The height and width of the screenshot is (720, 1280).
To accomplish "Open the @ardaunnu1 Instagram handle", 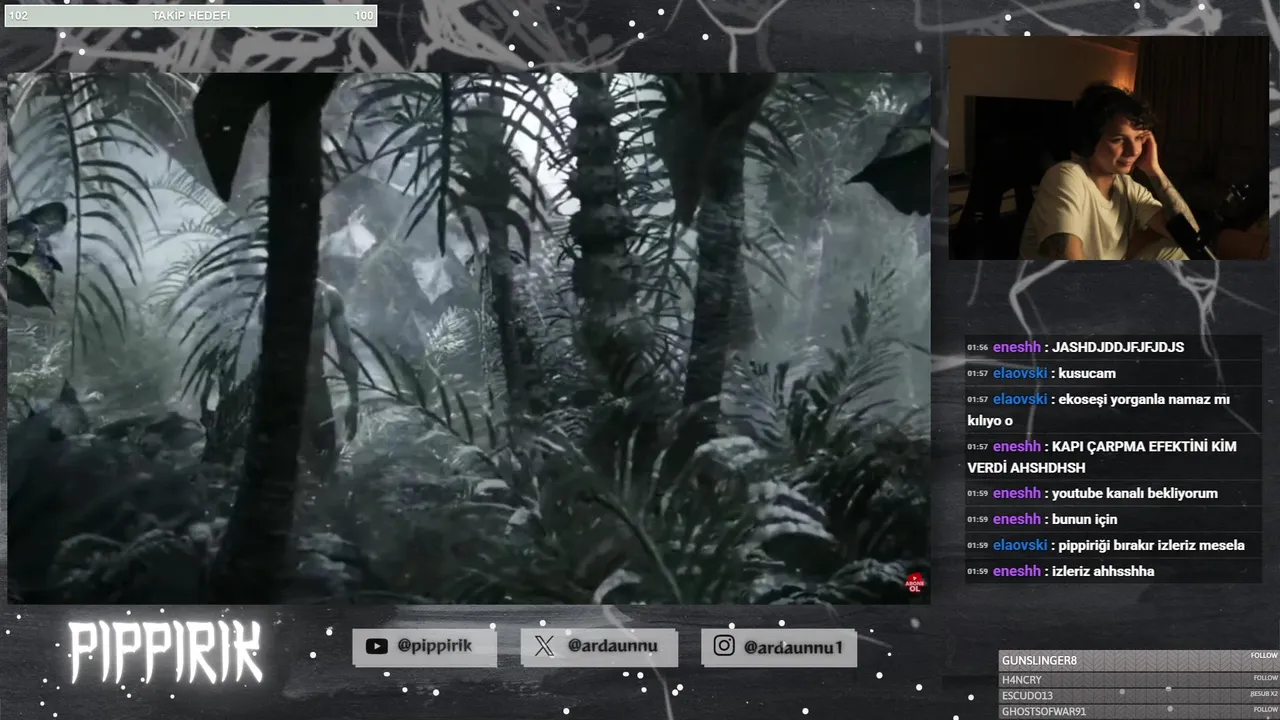I will click(x=793, y=647).
